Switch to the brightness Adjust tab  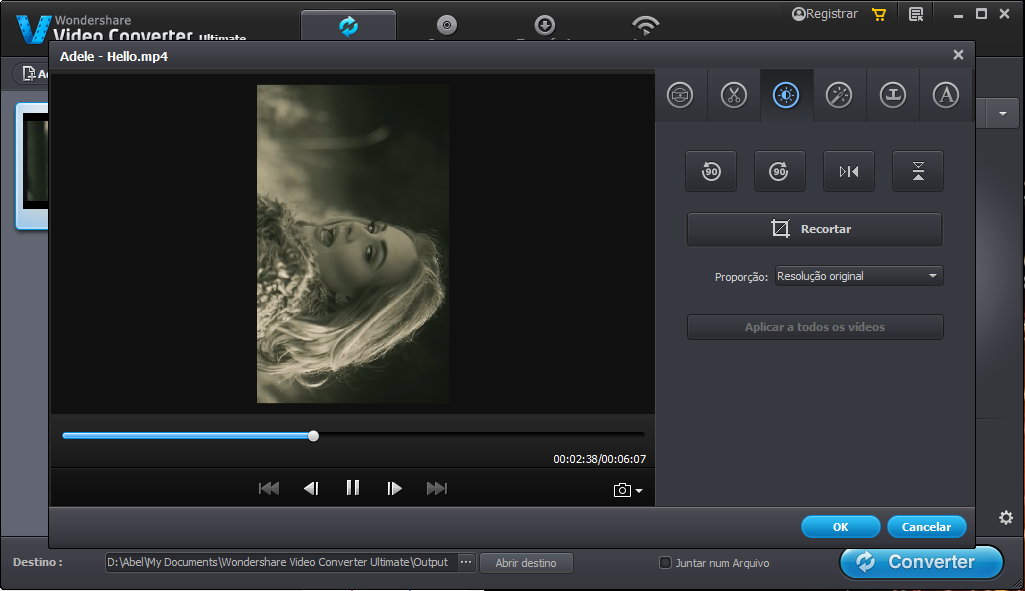(786, 95)
